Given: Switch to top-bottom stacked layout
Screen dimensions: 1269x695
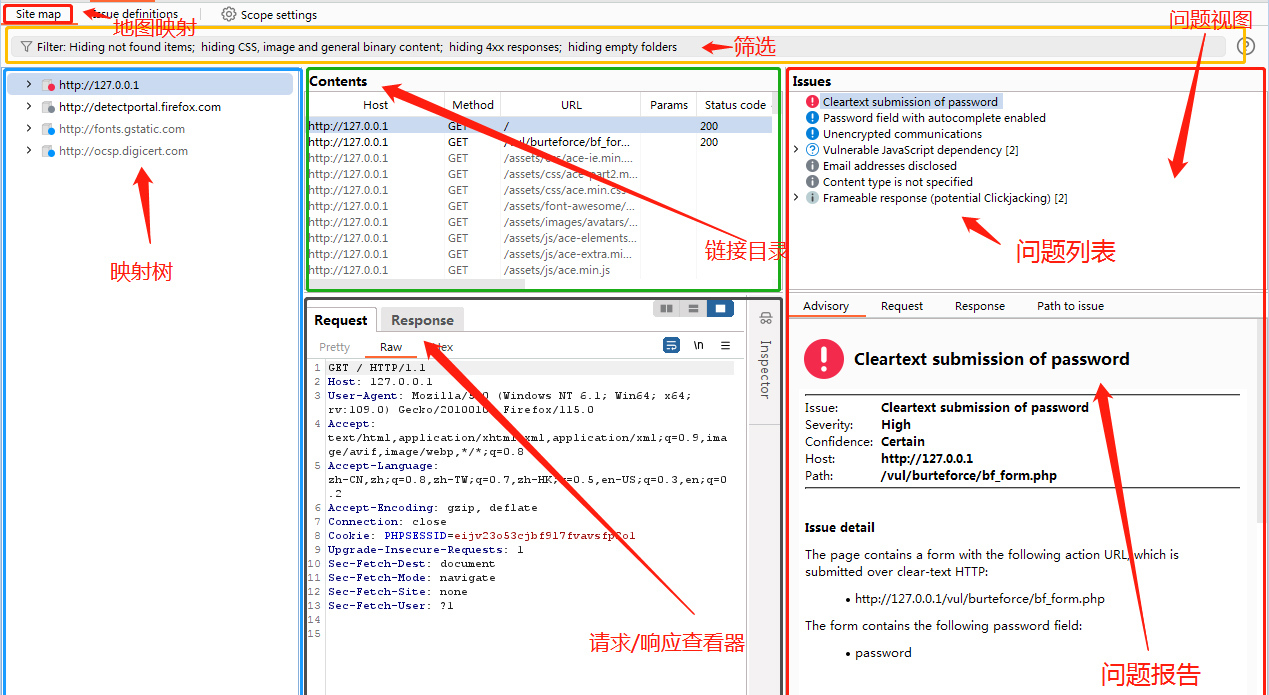Looking at the screenshot, I should coord(693,309).
